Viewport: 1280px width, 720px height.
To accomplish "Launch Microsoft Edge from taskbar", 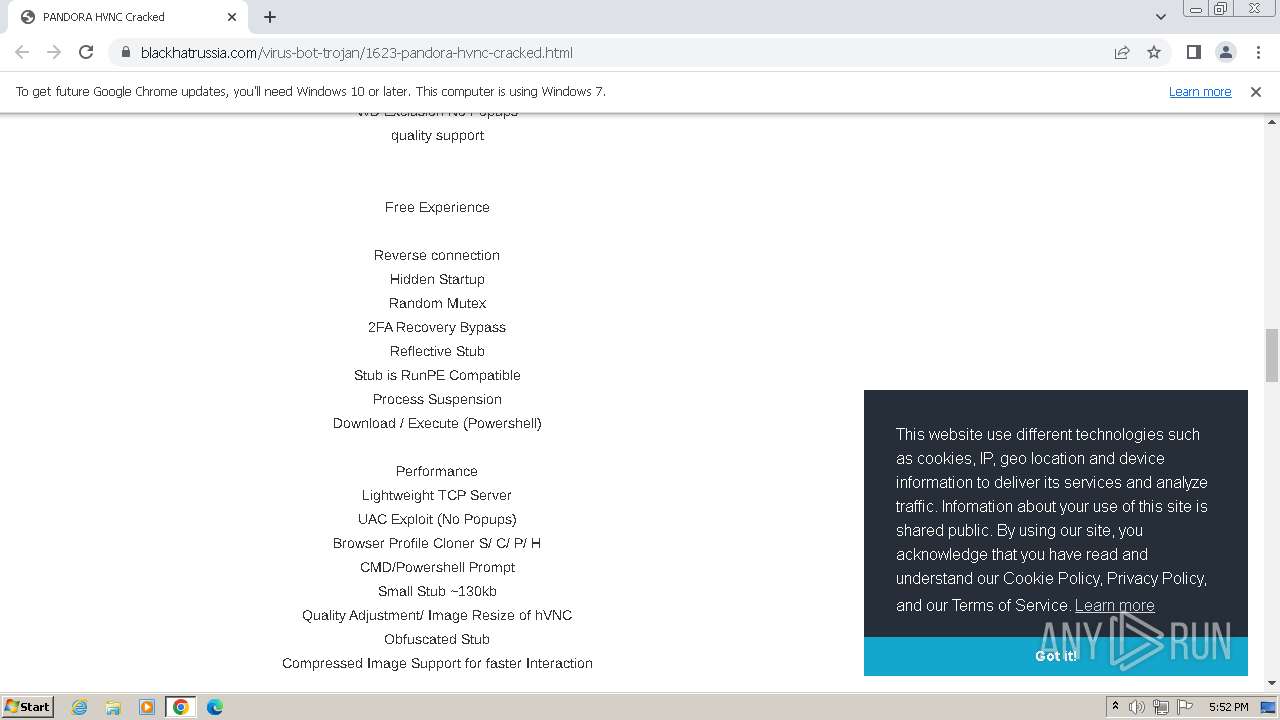I will (215, 707).
